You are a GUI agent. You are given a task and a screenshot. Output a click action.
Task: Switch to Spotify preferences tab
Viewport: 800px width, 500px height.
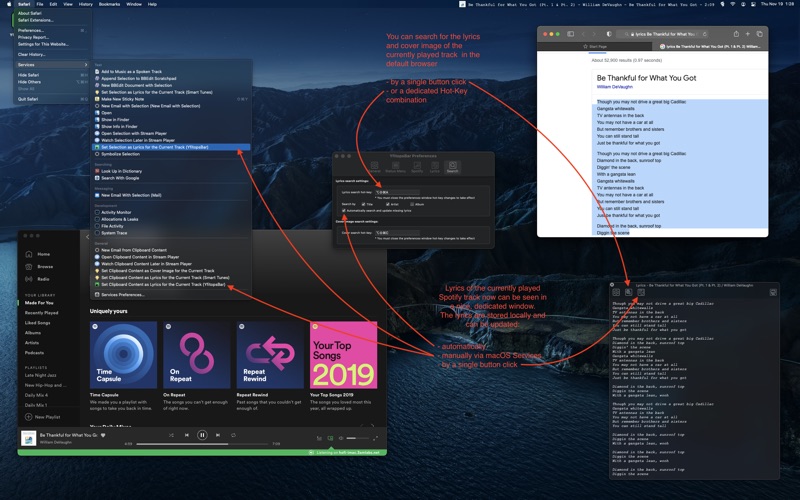click(417, 167)
